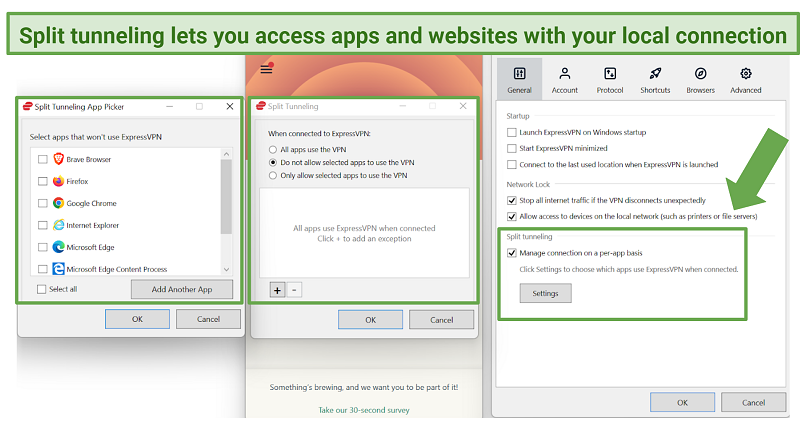Tick the Internet Explorer checkbox
Viewport: 806px width, 434px height.
[x=43, y=225]
